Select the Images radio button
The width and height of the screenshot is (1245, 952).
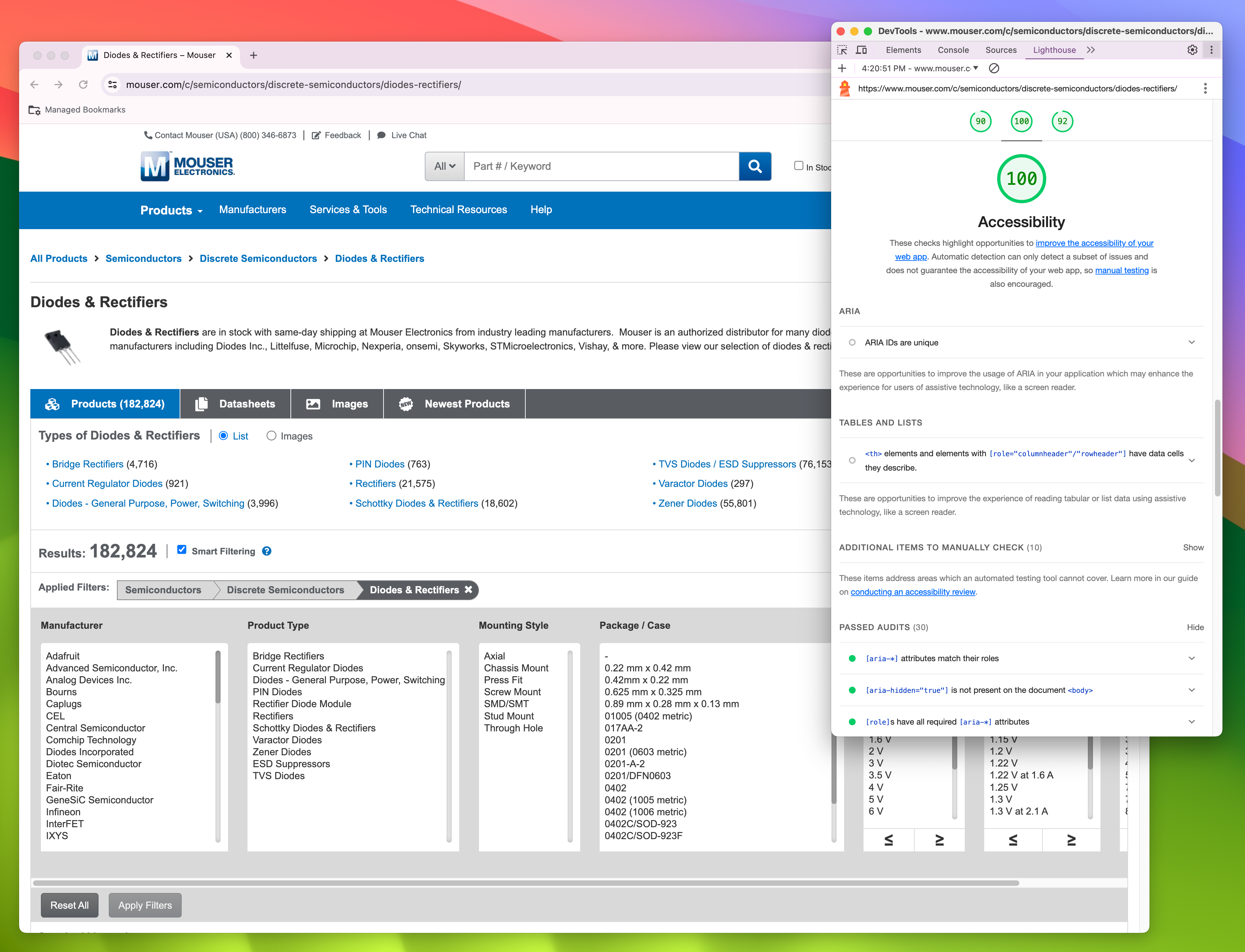click(271, 436)
